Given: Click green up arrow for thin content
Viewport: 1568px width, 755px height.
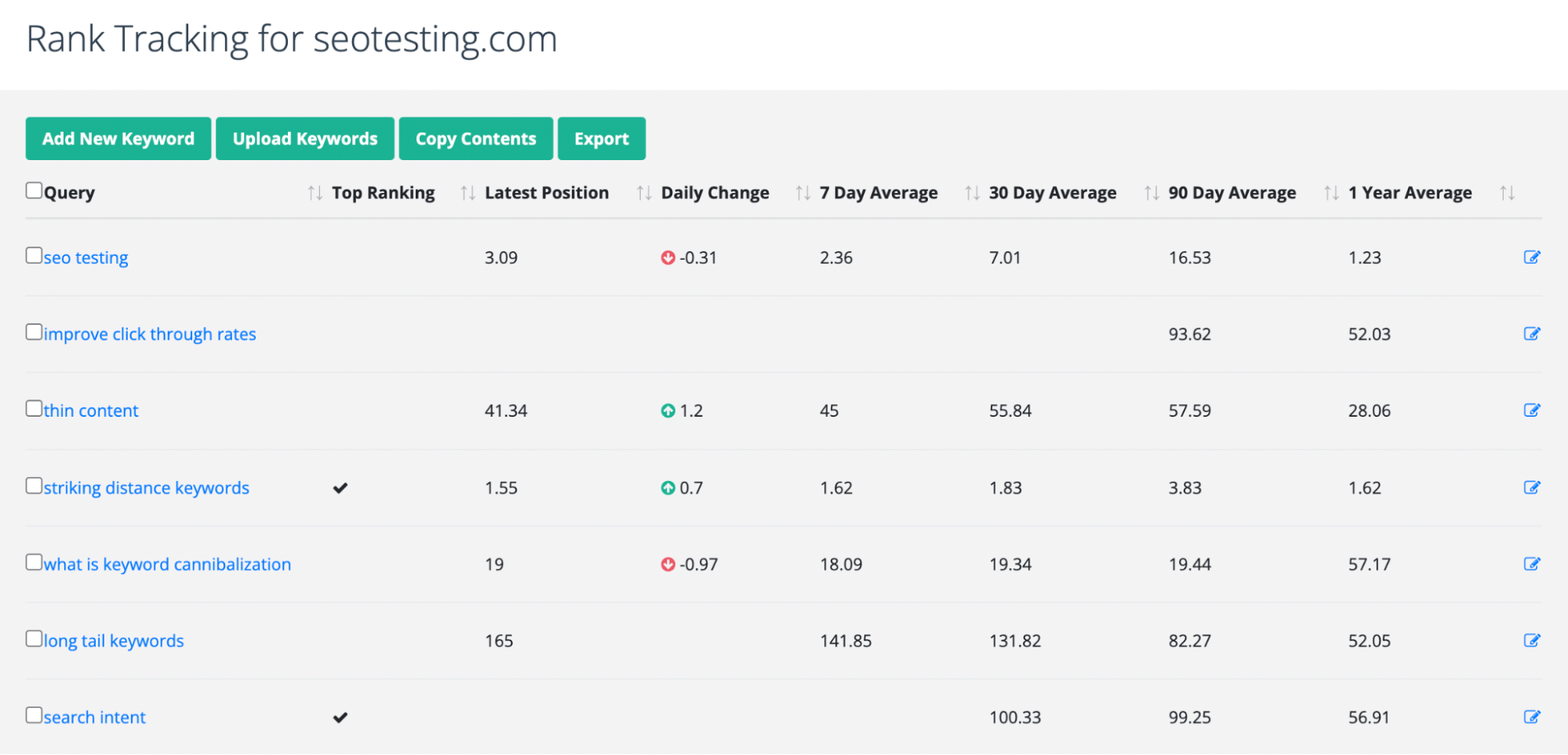Looking at the screenshot, I should click(668, 410).
